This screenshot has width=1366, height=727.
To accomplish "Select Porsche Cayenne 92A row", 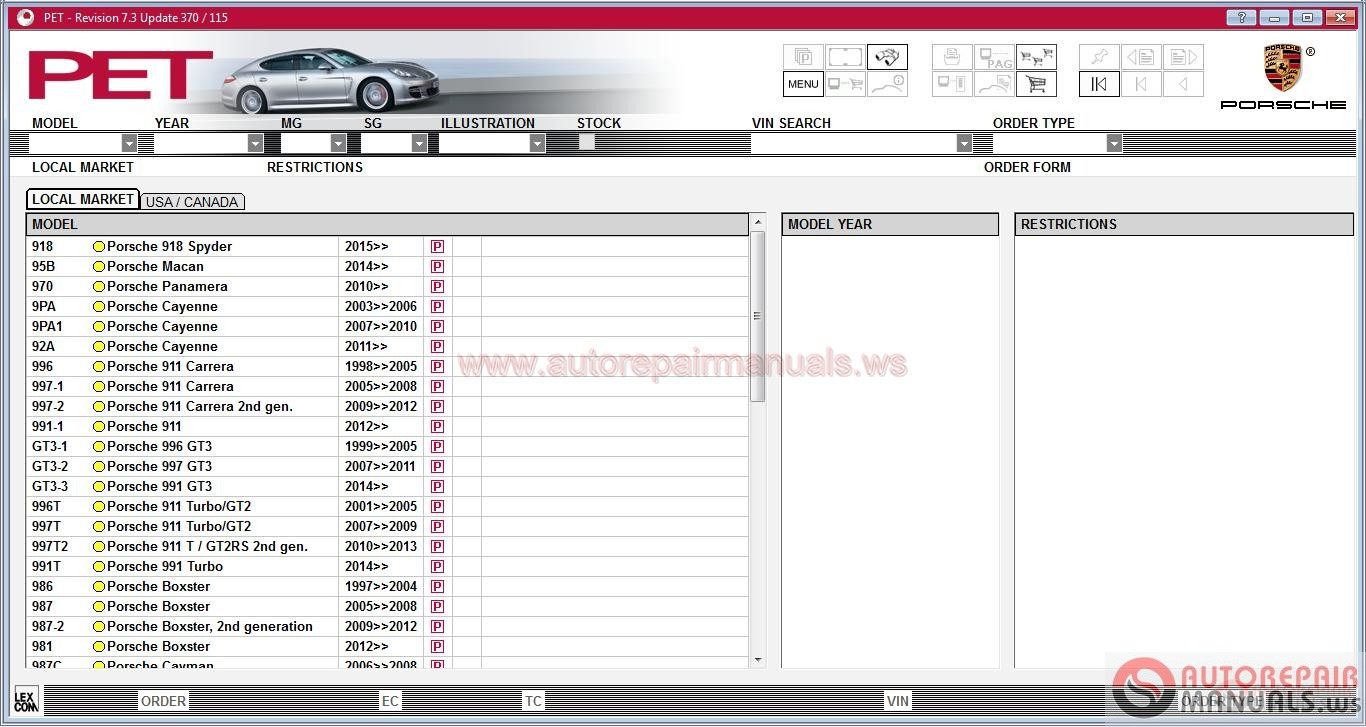I will [387, 346].
